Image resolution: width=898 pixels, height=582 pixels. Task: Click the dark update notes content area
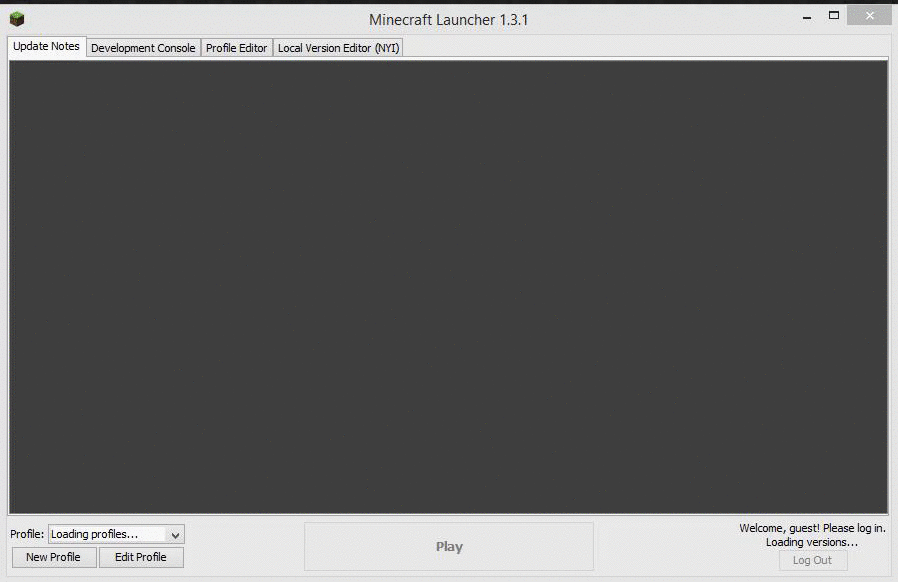coord(448,286)
